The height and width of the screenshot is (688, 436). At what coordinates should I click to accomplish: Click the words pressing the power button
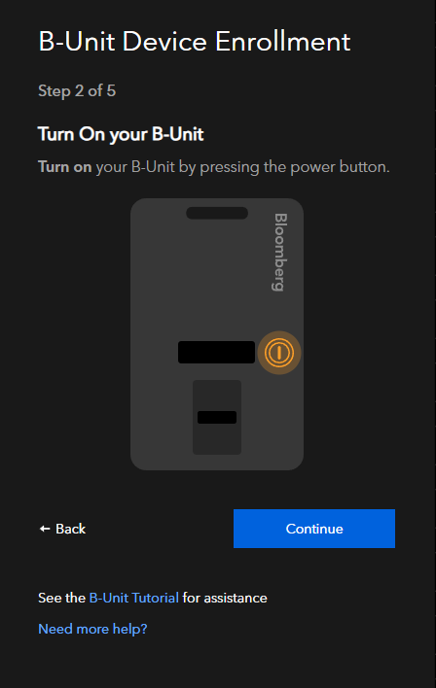pyautogui.click(x=294, y=167)
